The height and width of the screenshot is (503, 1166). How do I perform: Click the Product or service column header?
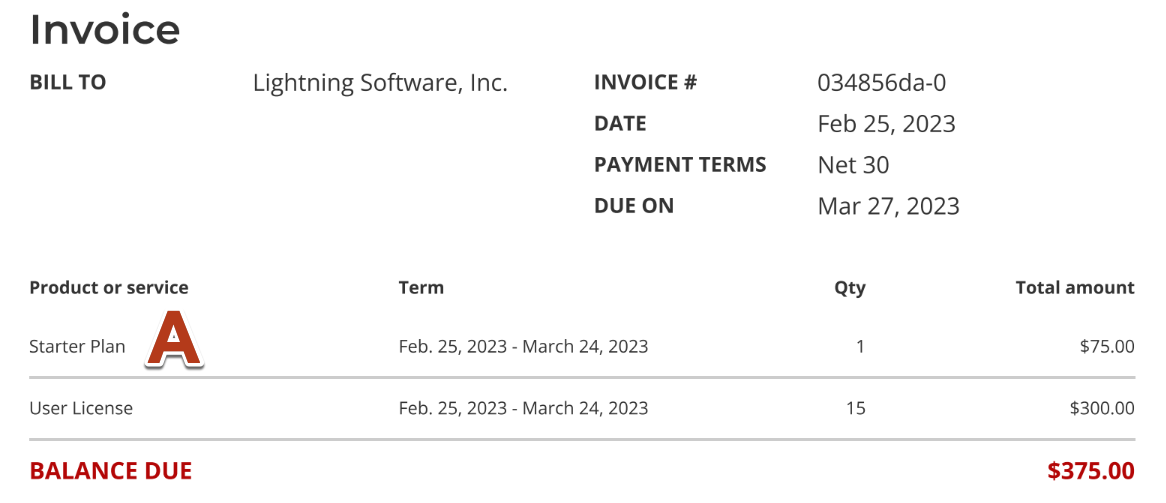coord(109,288)
